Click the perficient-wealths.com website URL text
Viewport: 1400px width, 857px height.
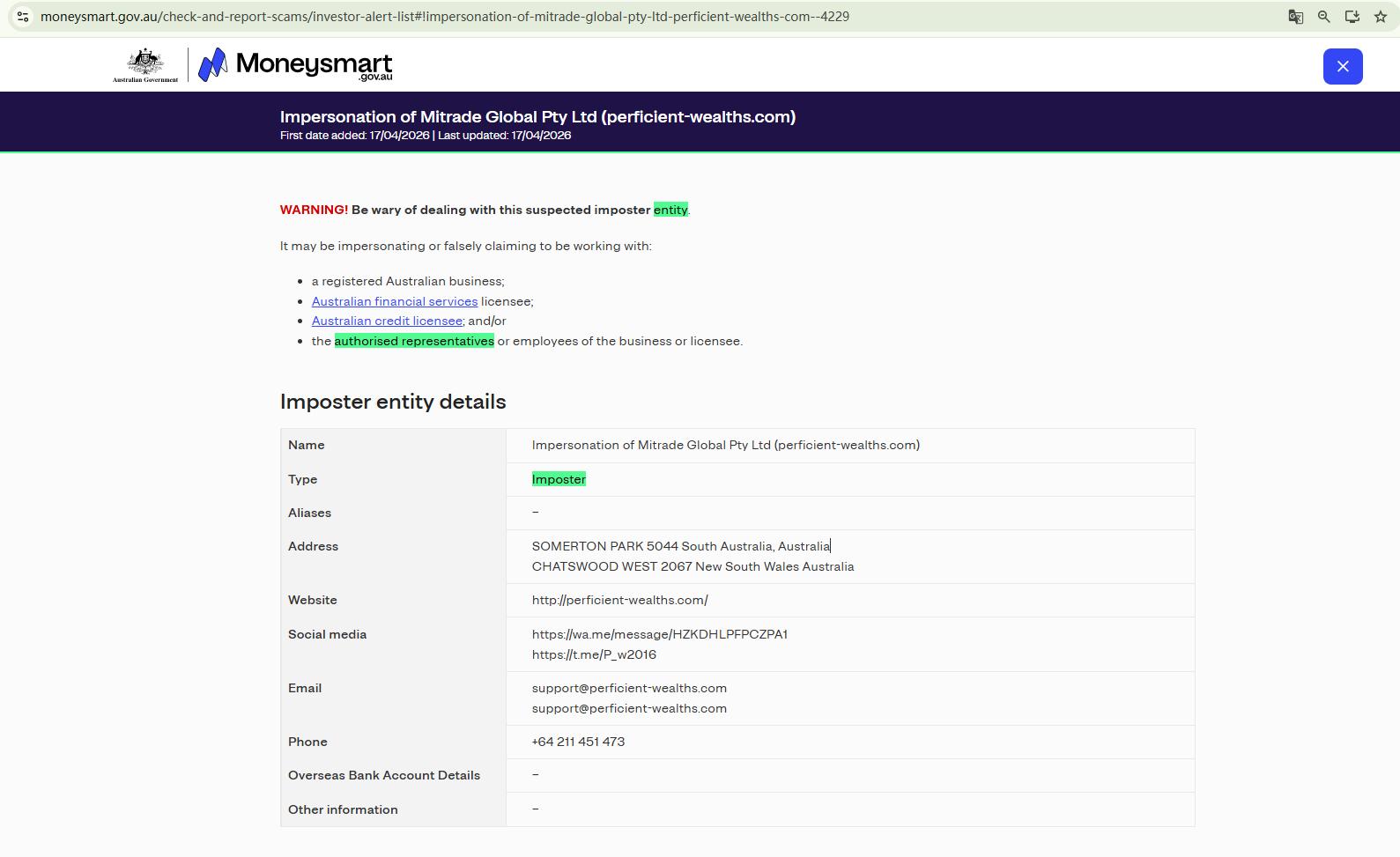click(619, 601)
